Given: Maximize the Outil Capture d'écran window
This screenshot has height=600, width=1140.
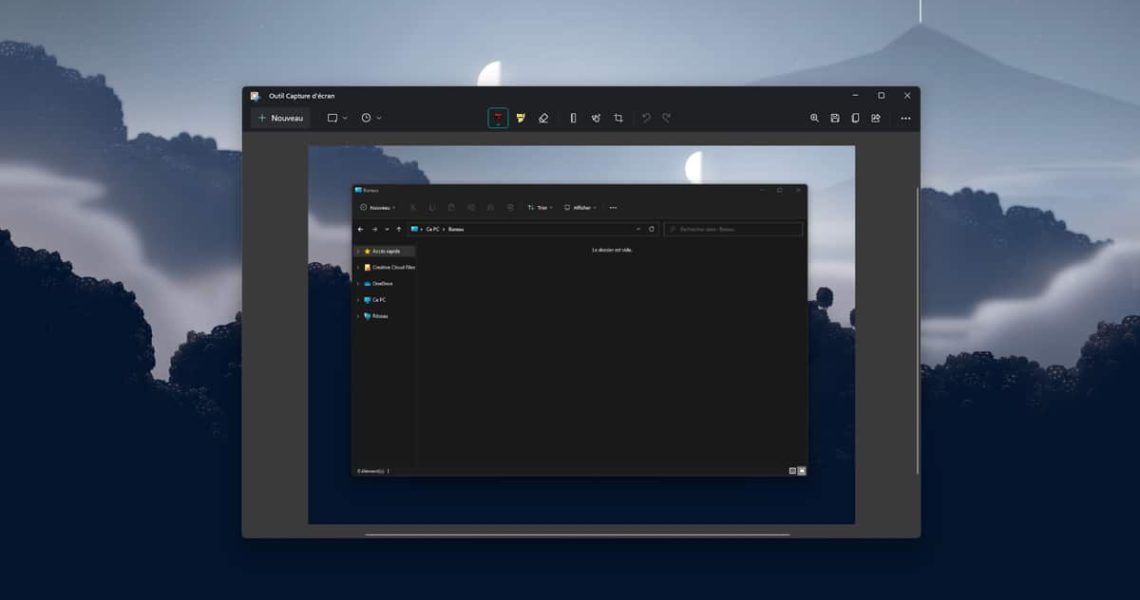Looking at the screenshot, I should [x=881, y=96].
